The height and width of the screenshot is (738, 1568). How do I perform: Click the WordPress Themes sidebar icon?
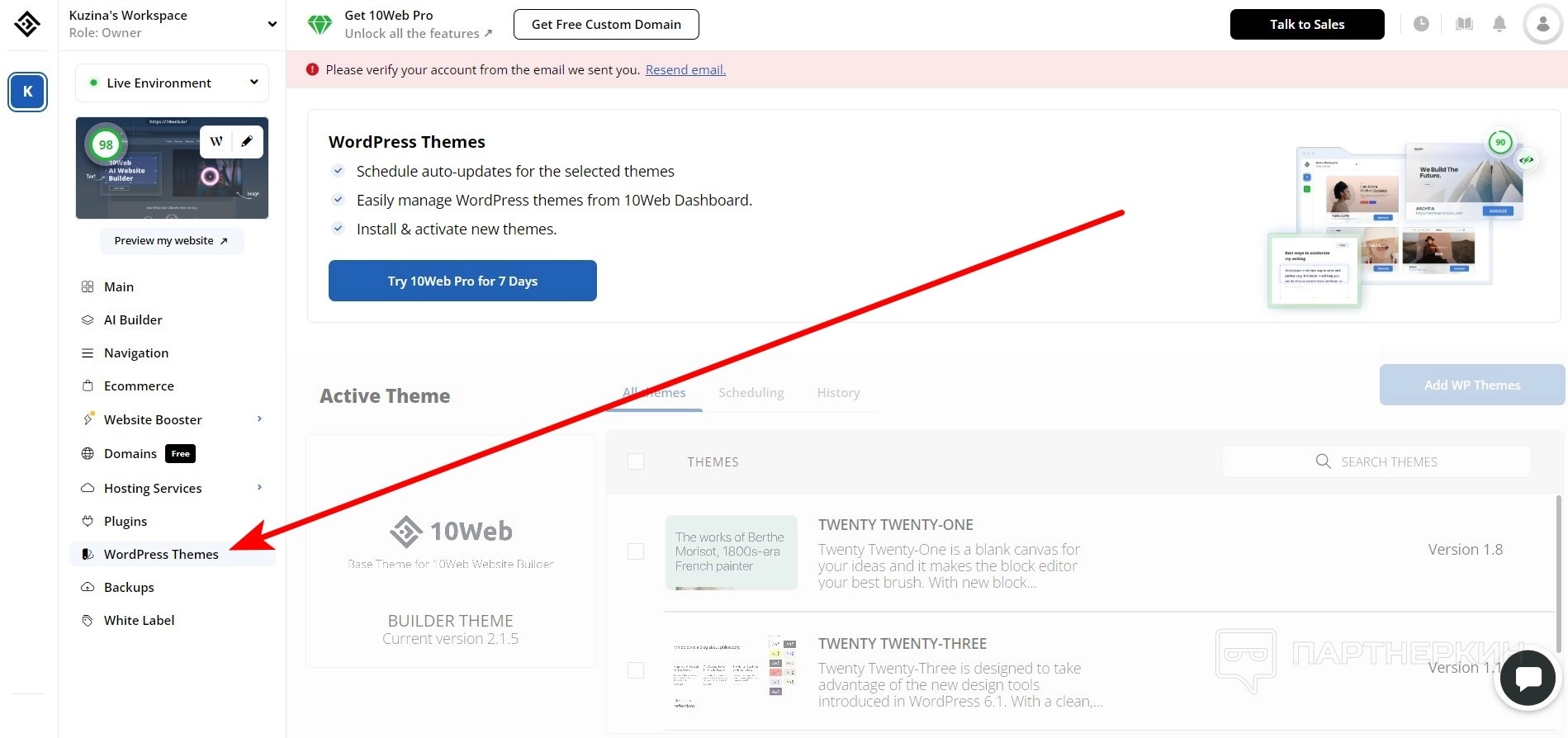(x=88, y=554)
